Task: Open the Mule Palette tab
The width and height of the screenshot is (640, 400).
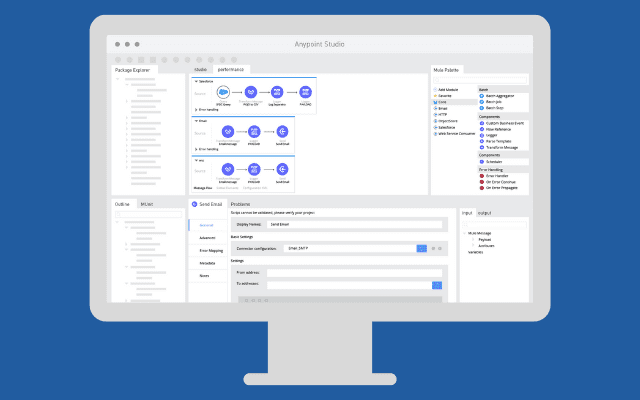Action: (447, 70)
